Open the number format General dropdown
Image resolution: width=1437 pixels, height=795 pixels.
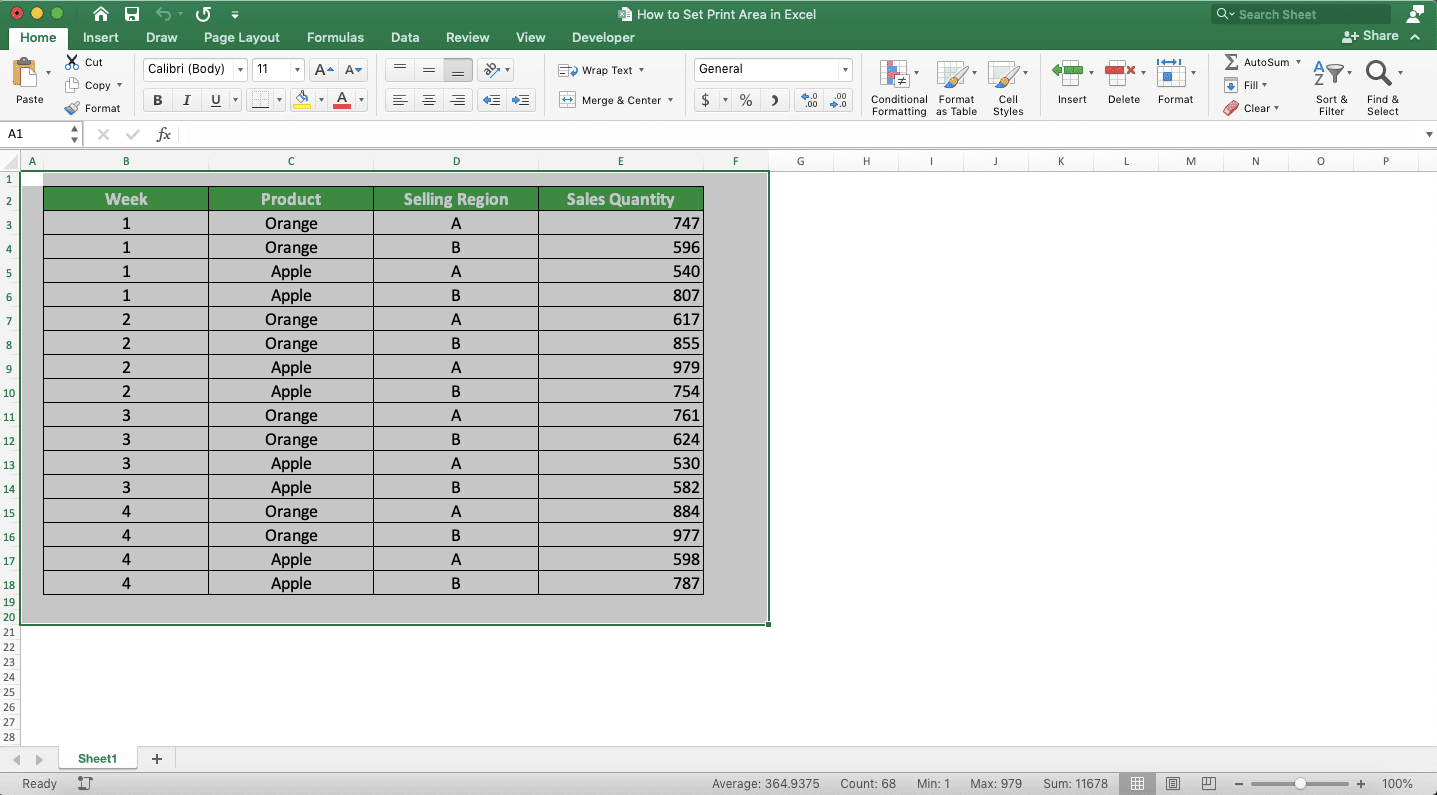point(845,70)
